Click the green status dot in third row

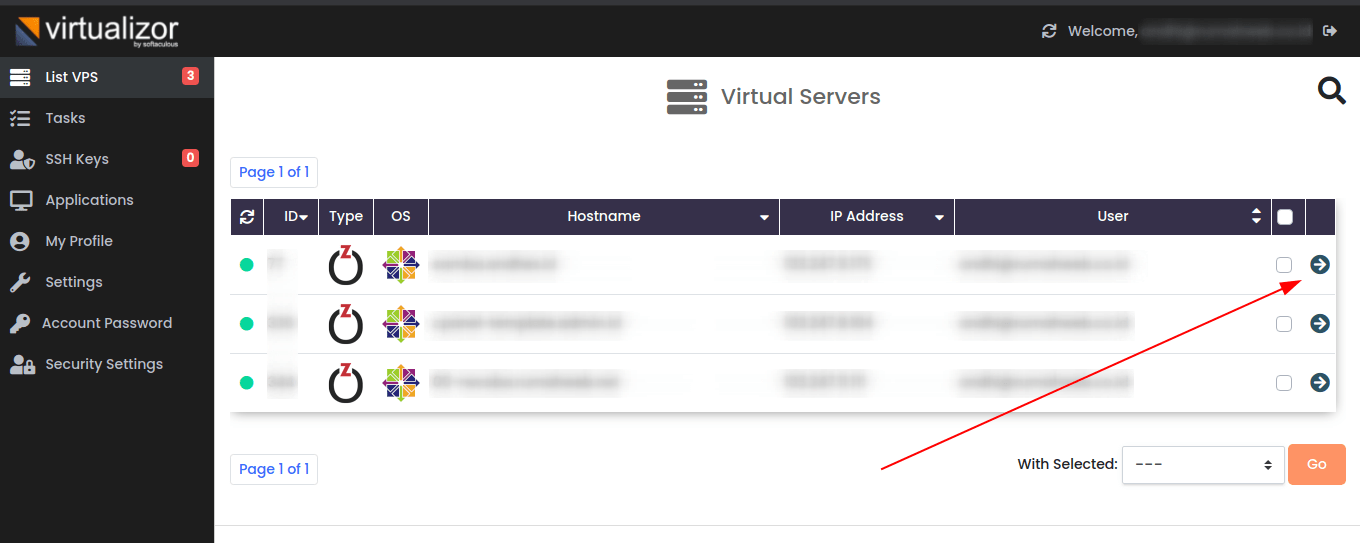pos(246,383)
